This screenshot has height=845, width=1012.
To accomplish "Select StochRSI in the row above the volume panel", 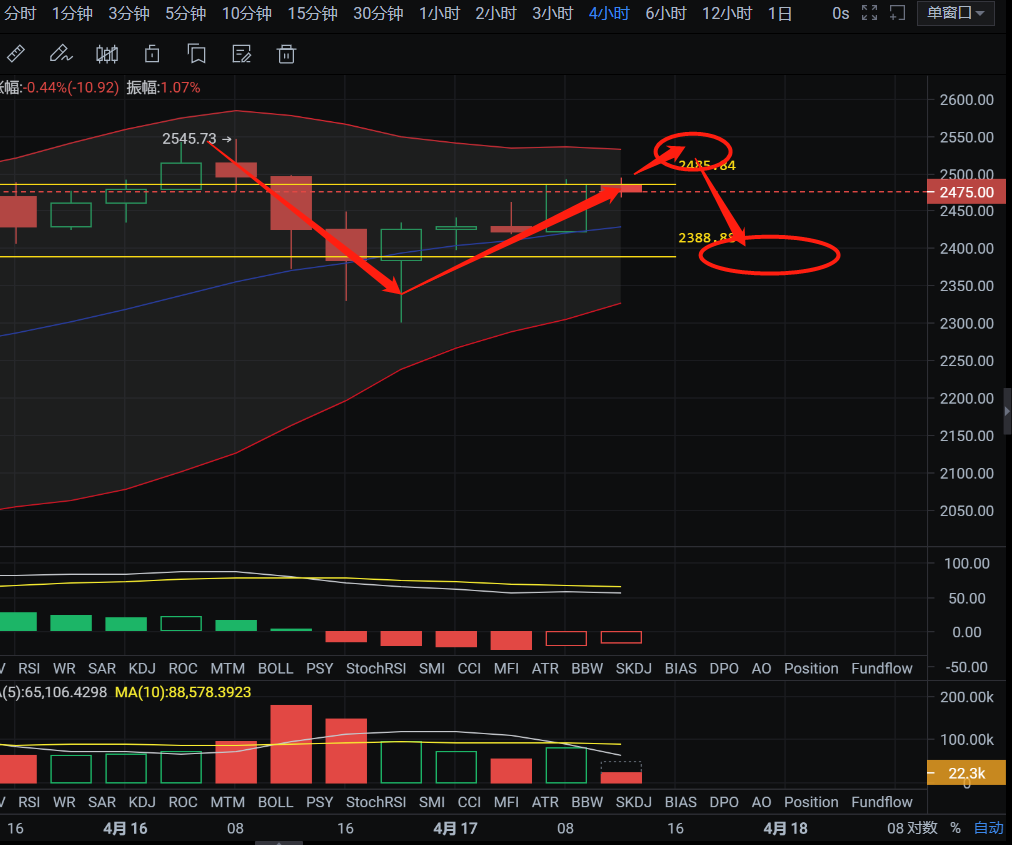I will click(x=376, y=668).
